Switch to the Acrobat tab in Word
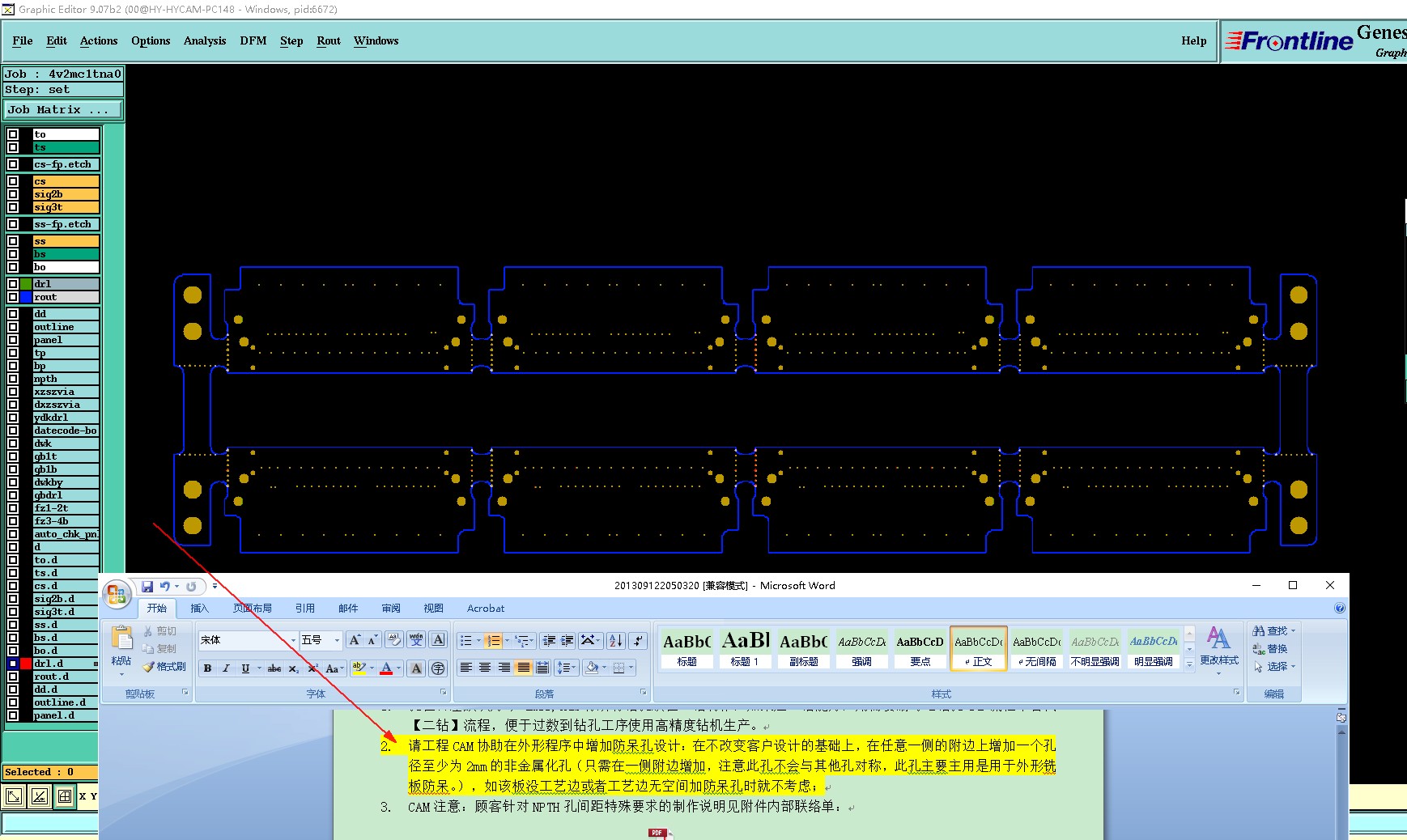The width and height of the screenshot is (1407, 840). point(486,609)
